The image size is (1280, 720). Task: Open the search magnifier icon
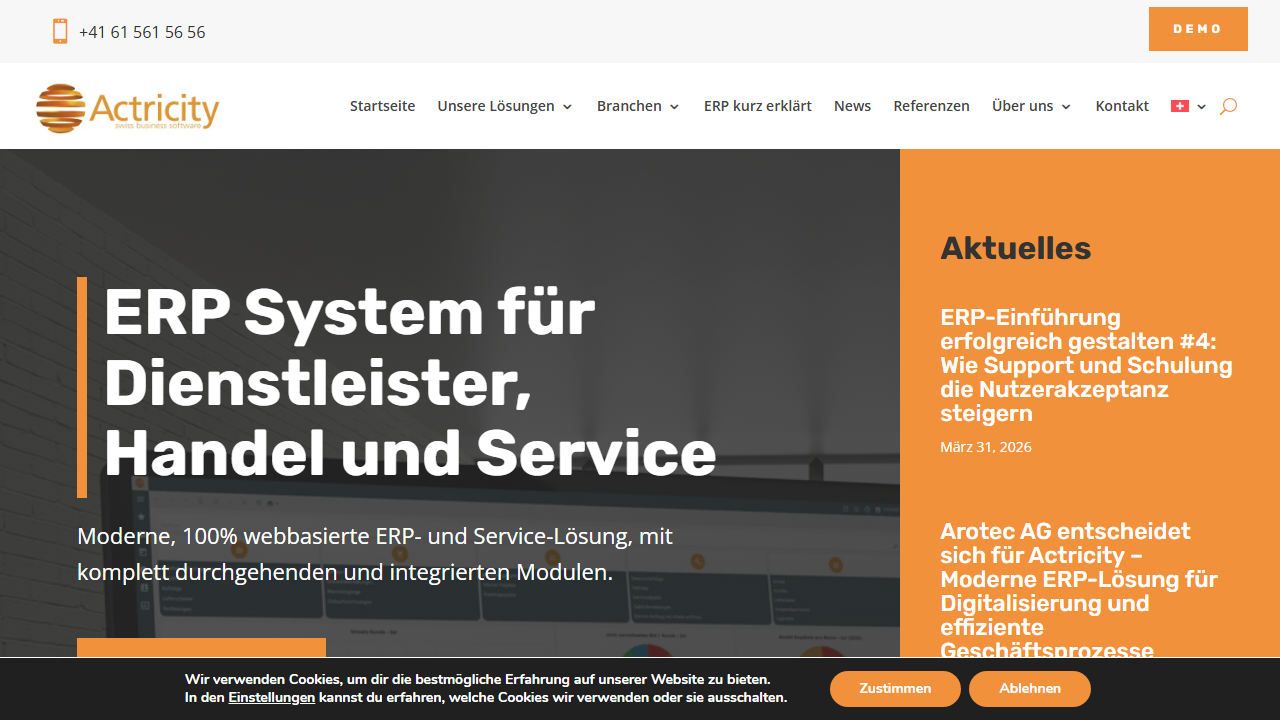[x=1228, y=106]
